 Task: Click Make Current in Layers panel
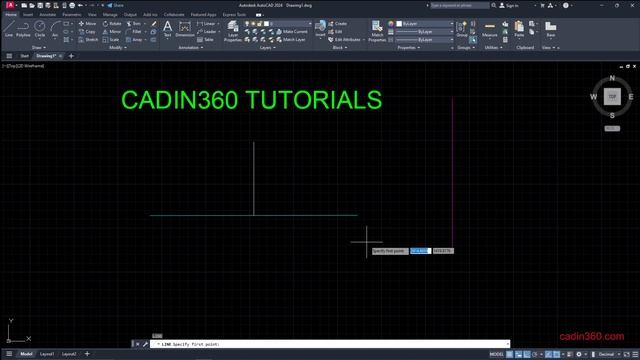(x=292, y=31)
